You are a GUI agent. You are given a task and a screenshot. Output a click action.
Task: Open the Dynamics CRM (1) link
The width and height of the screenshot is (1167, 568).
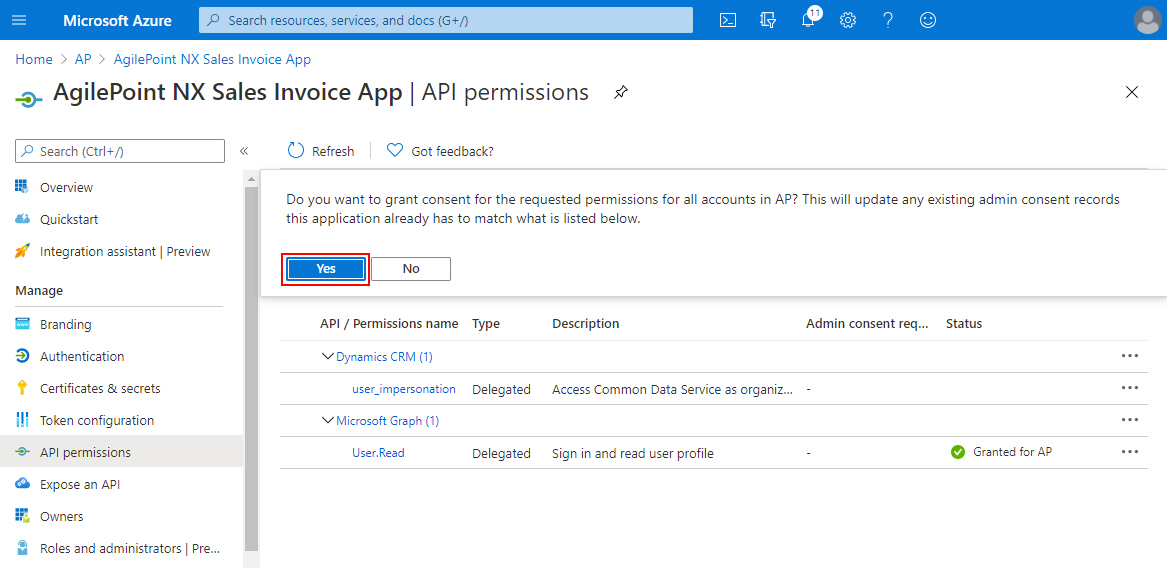coord(385,357)
